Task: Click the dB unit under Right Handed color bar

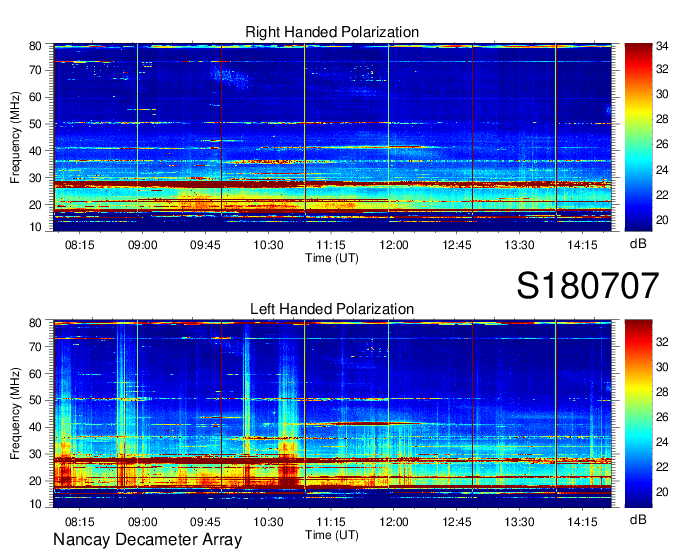Action: 638,244
